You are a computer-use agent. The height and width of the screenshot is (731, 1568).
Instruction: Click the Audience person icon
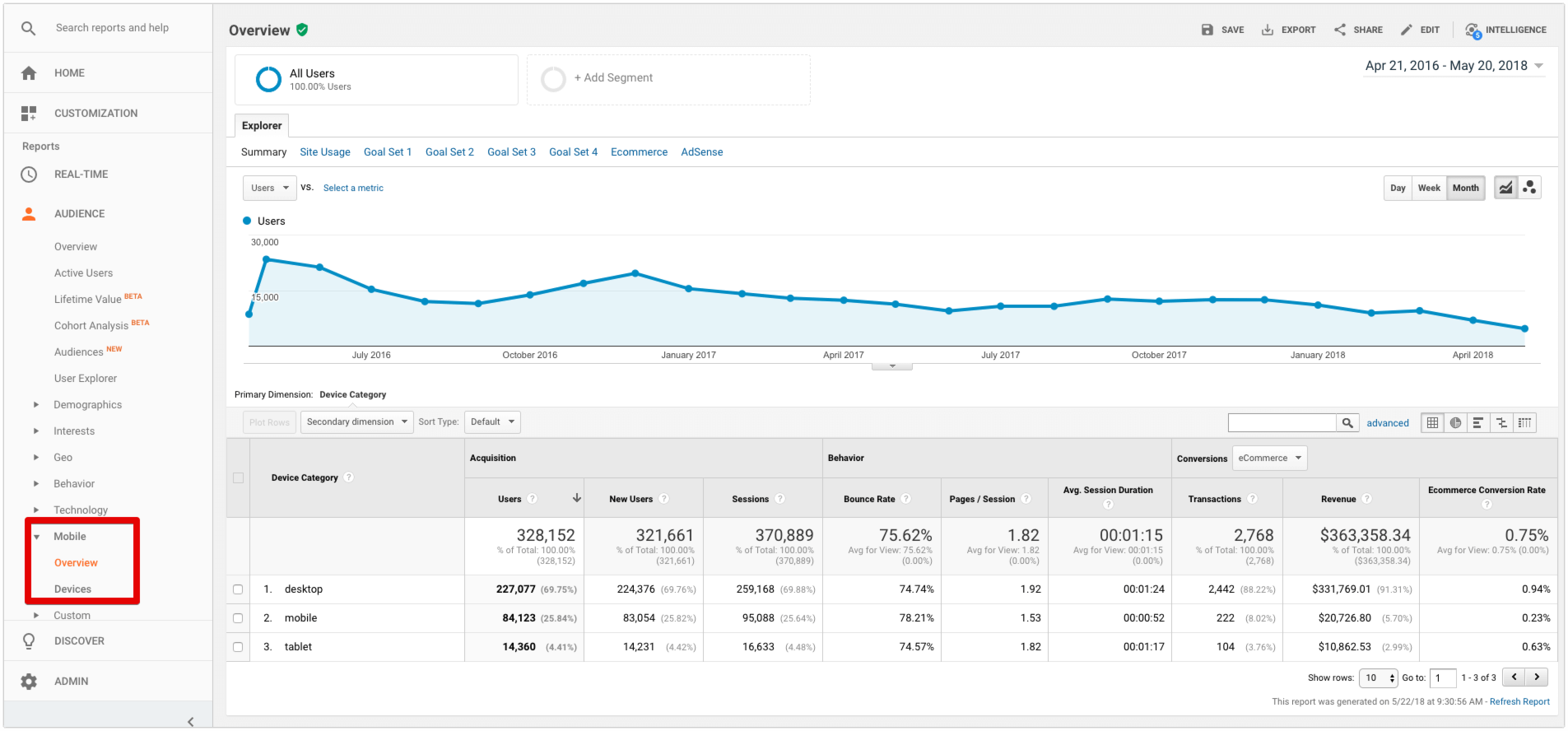click(x=29, y=214)
